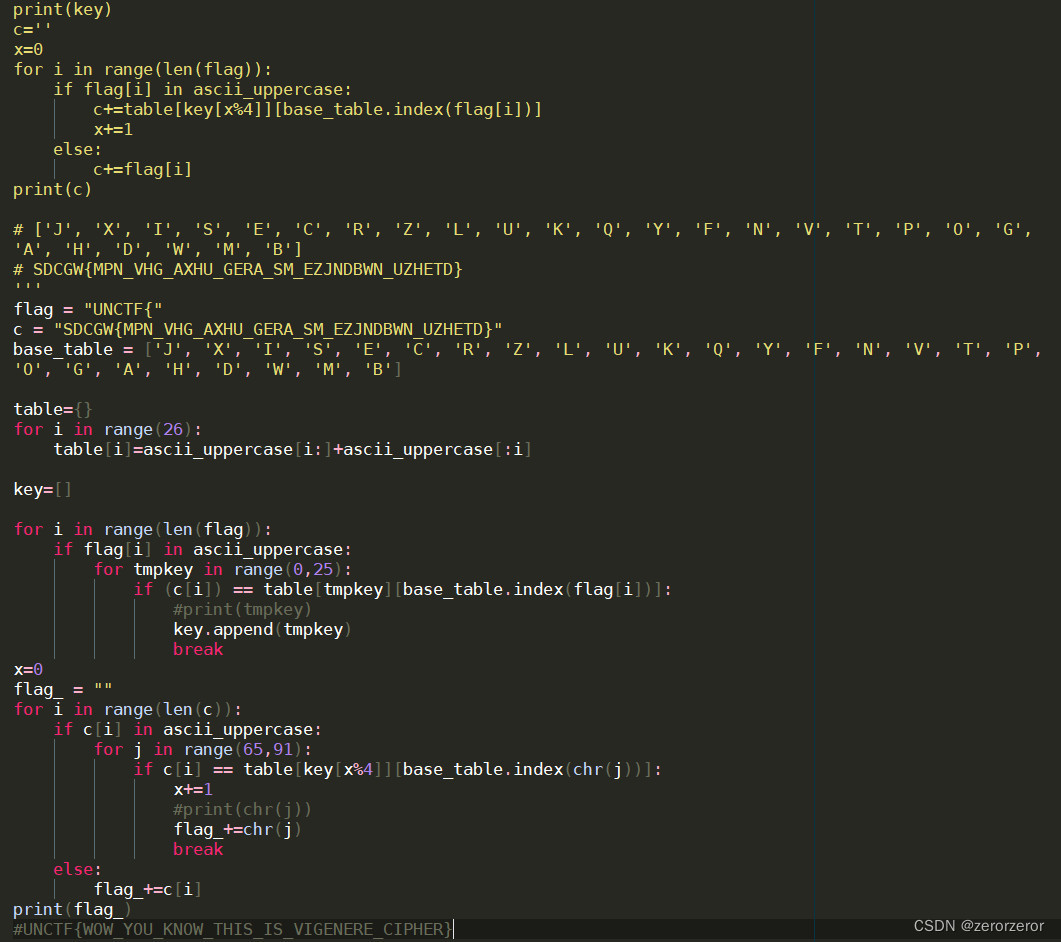Click 'key.append(tmpkey)' line
The image size is (1061, 942).
263,629
